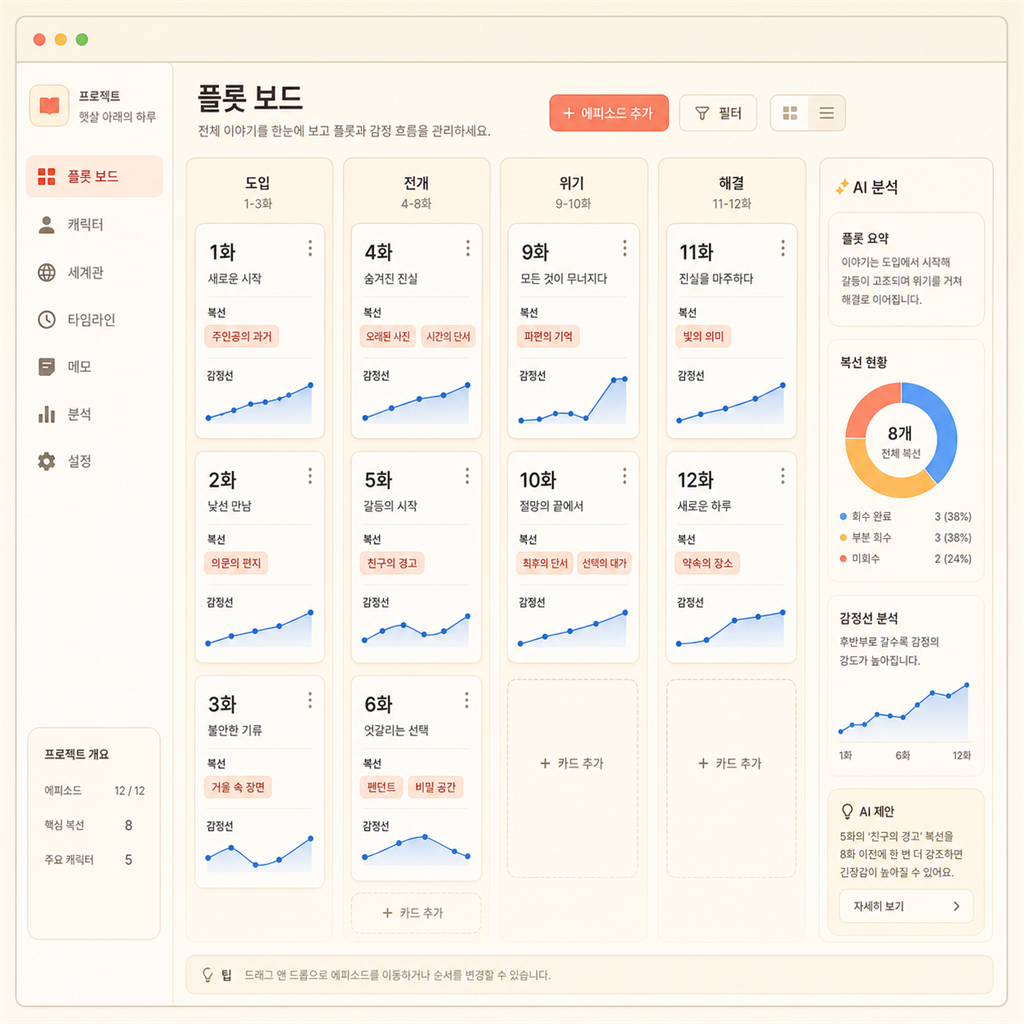This screenshot has width=1024, height=1024.
Task: Add a card under the 전개 column
Action: pos(416,913)
